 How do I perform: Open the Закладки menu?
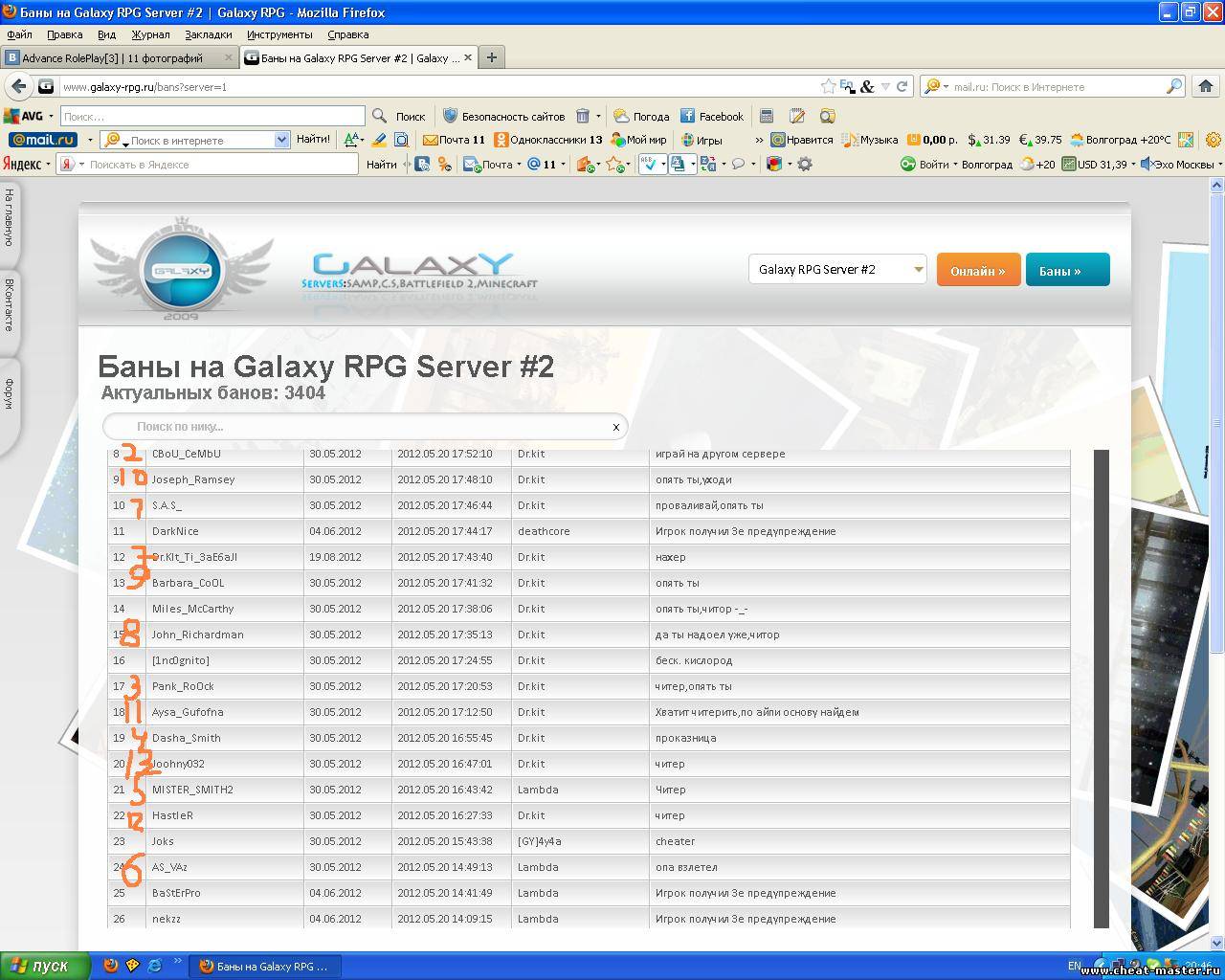tap(208, 34)
